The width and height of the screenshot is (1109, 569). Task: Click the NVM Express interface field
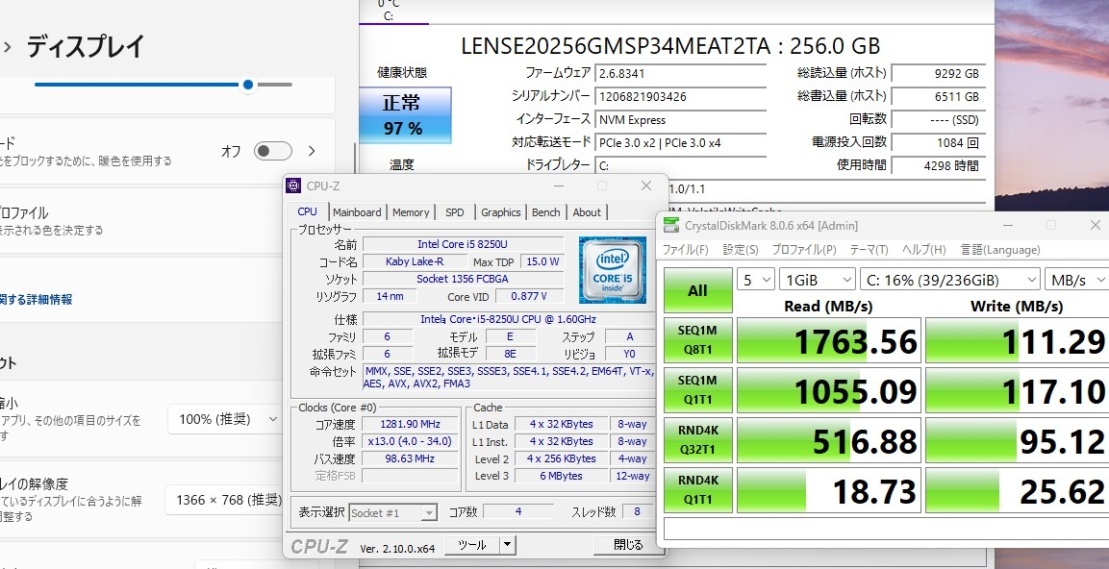[680, 119]
